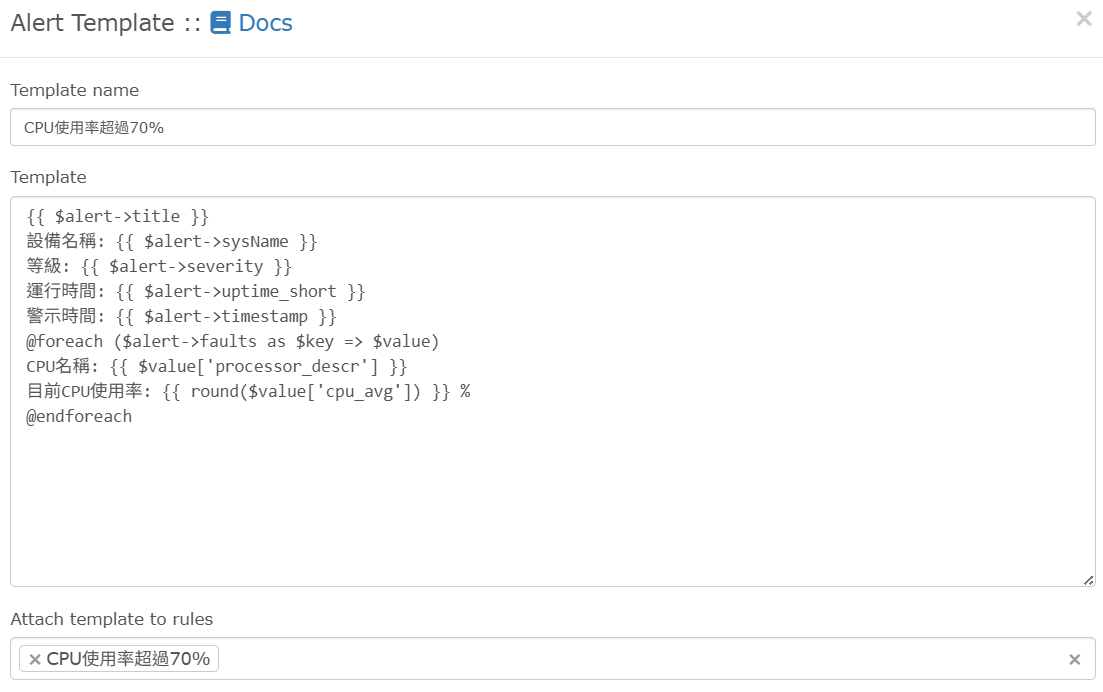1103x692 pixels.
Task: Click the 運行時間 uptime_short template line
Action: tap(196, 291)
